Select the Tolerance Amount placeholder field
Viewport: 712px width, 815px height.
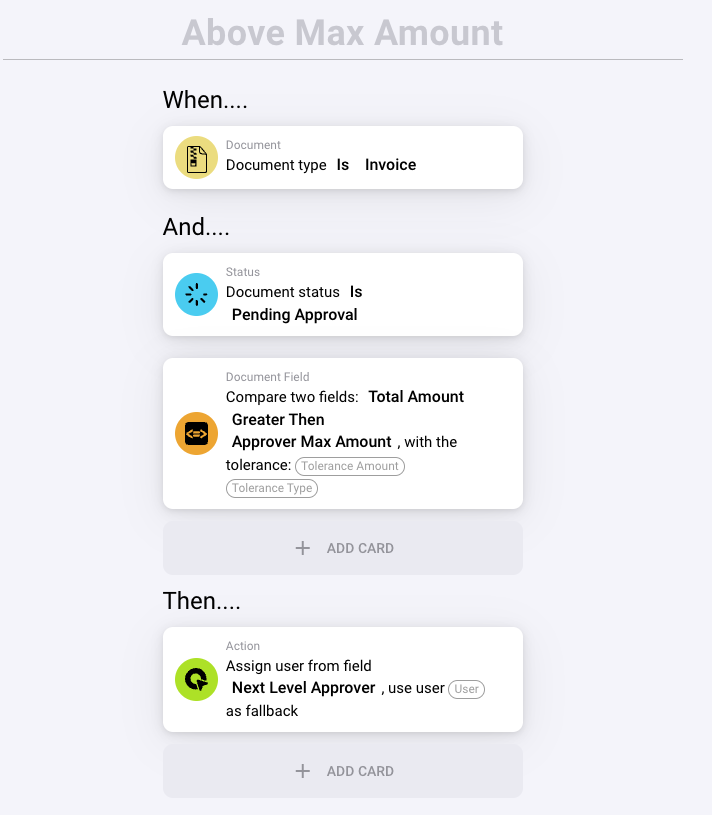point(350,466)
